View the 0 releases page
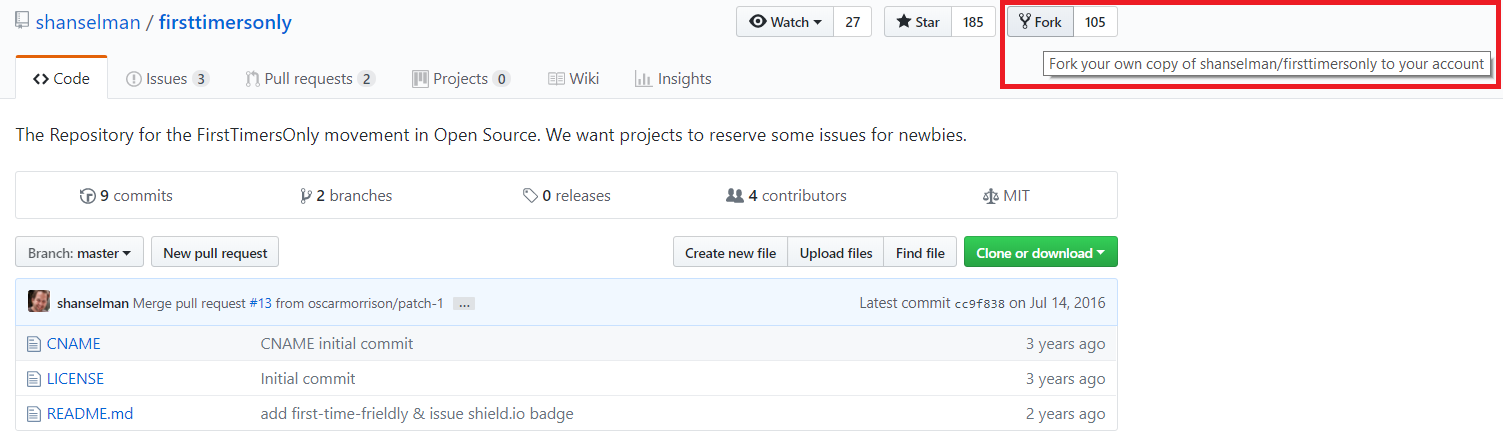Image resolution: width=1503 pixels, height=436 pixels. coord(566,196)
